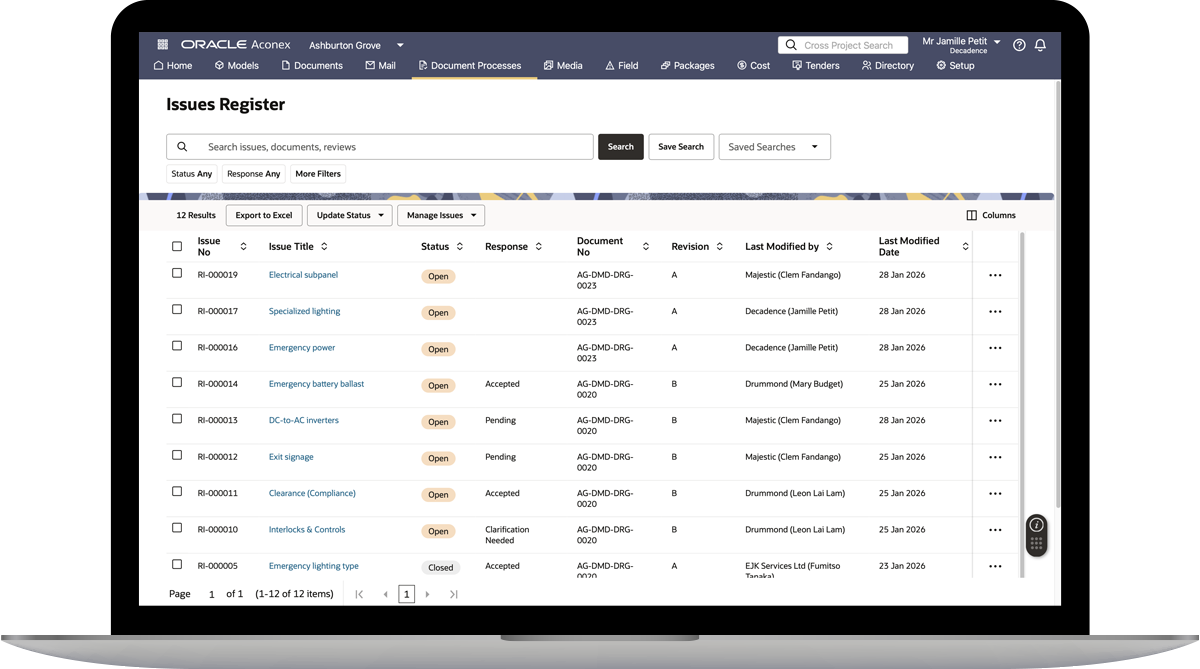The height and width of the screenshot is (669, 1200).
Task: Check the box for issue RI-000019
Action: [177, 273]
